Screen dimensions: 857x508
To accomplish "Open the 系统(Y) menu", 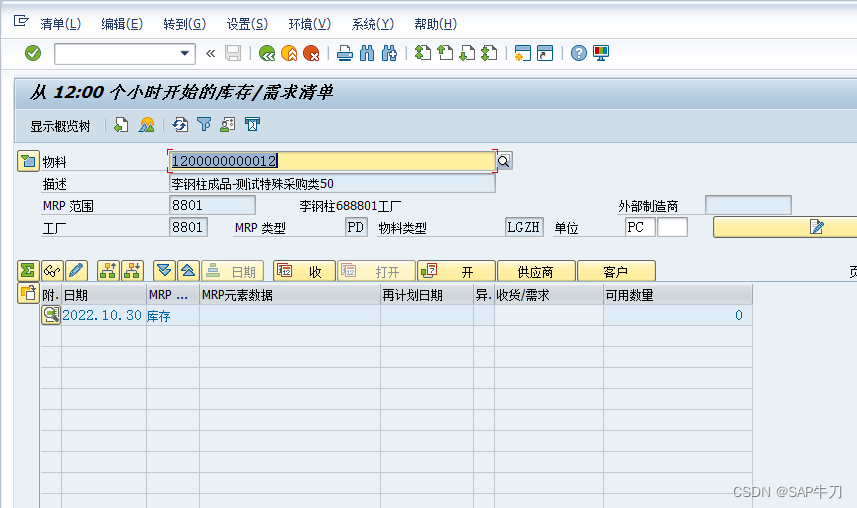I will pyautogui.click(x=372, y=24).
